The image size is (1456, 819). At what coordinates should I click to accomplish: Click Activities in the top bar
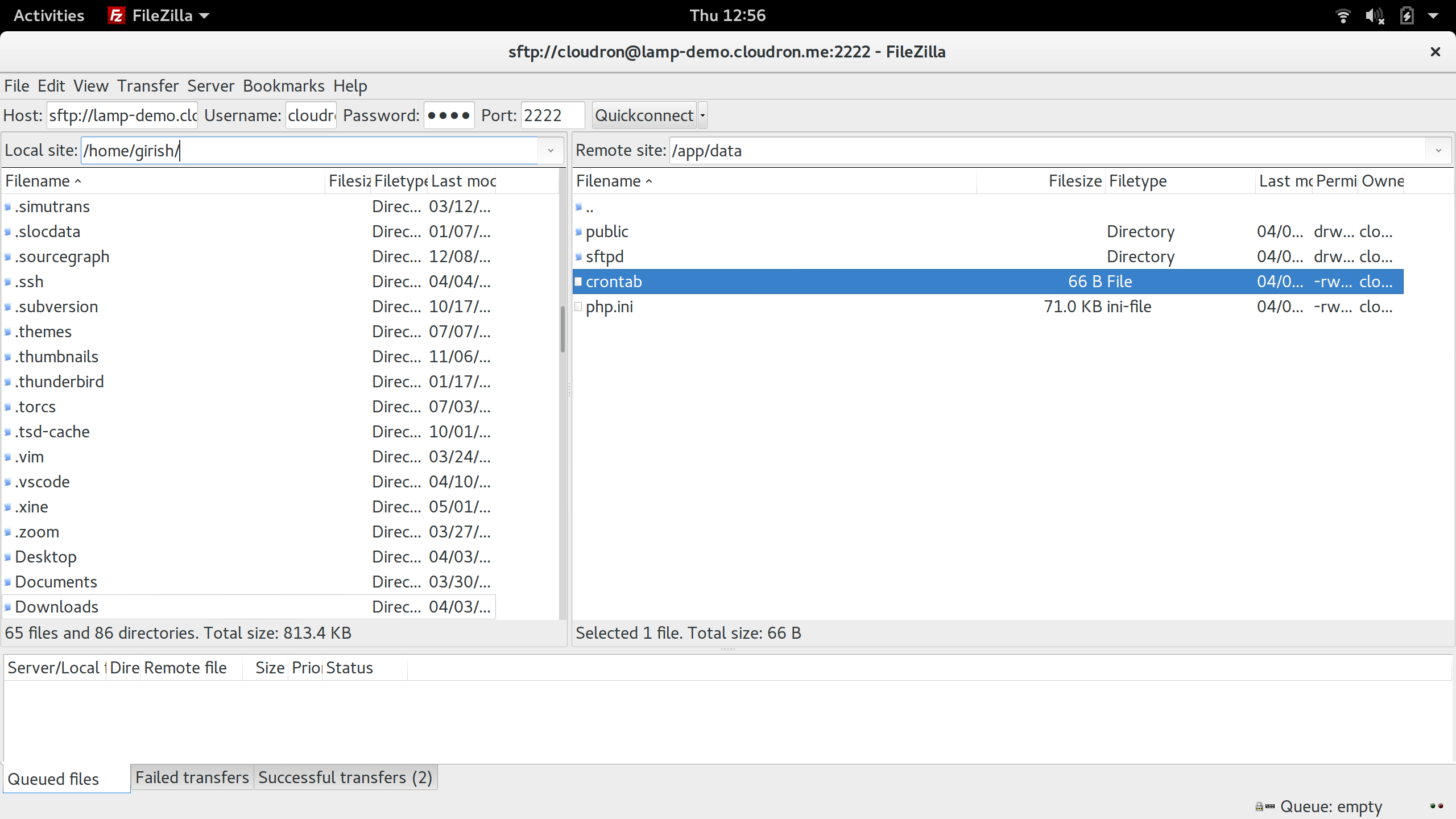48,15
